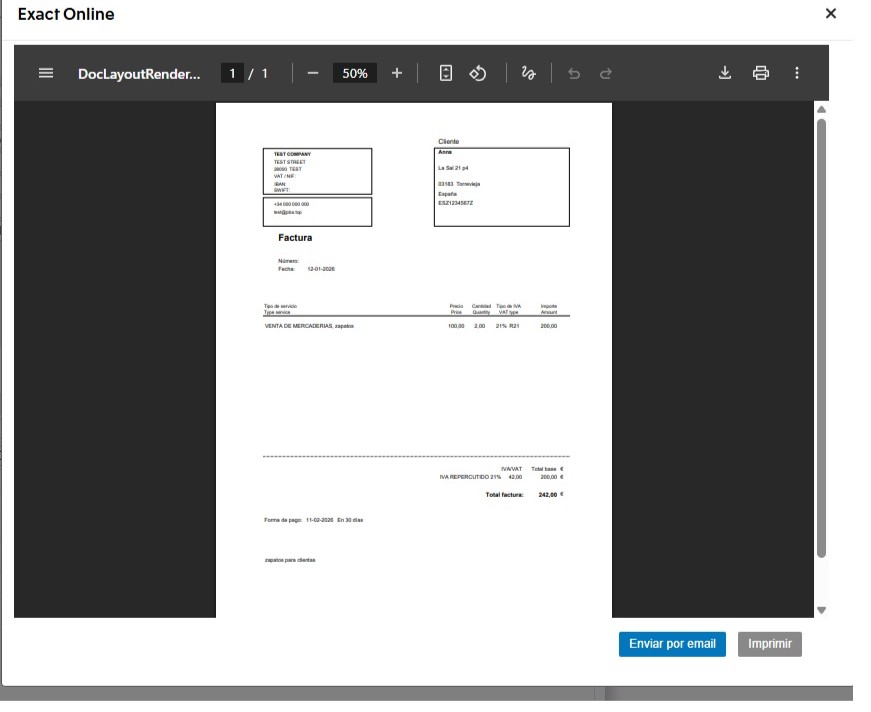Click the scrollbar down arrow
The image size is (871, 712).
(822, 609)
